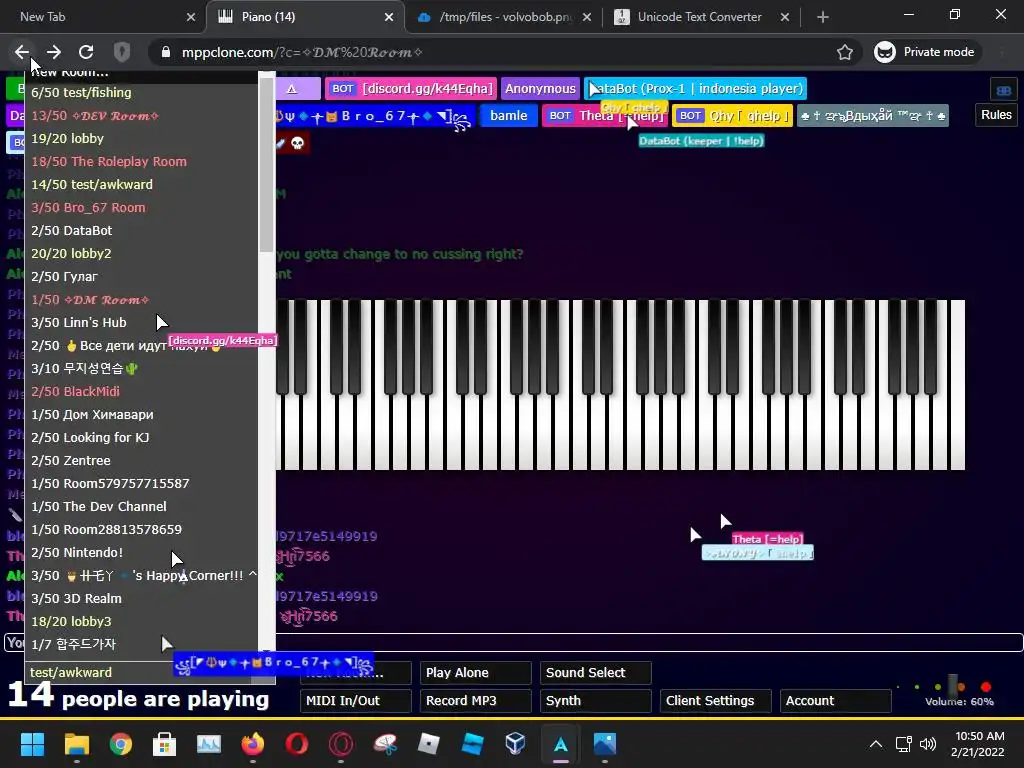Image resolution: width=1024 pixels, height=768 pixels.
Task: Open Opera from the taskbar
Action: point(296,744)
